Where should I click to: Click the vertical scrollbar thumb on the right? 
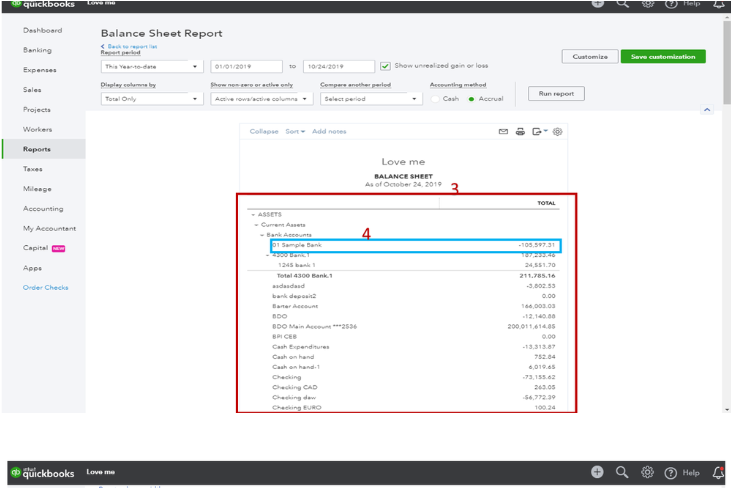[727, 63]
